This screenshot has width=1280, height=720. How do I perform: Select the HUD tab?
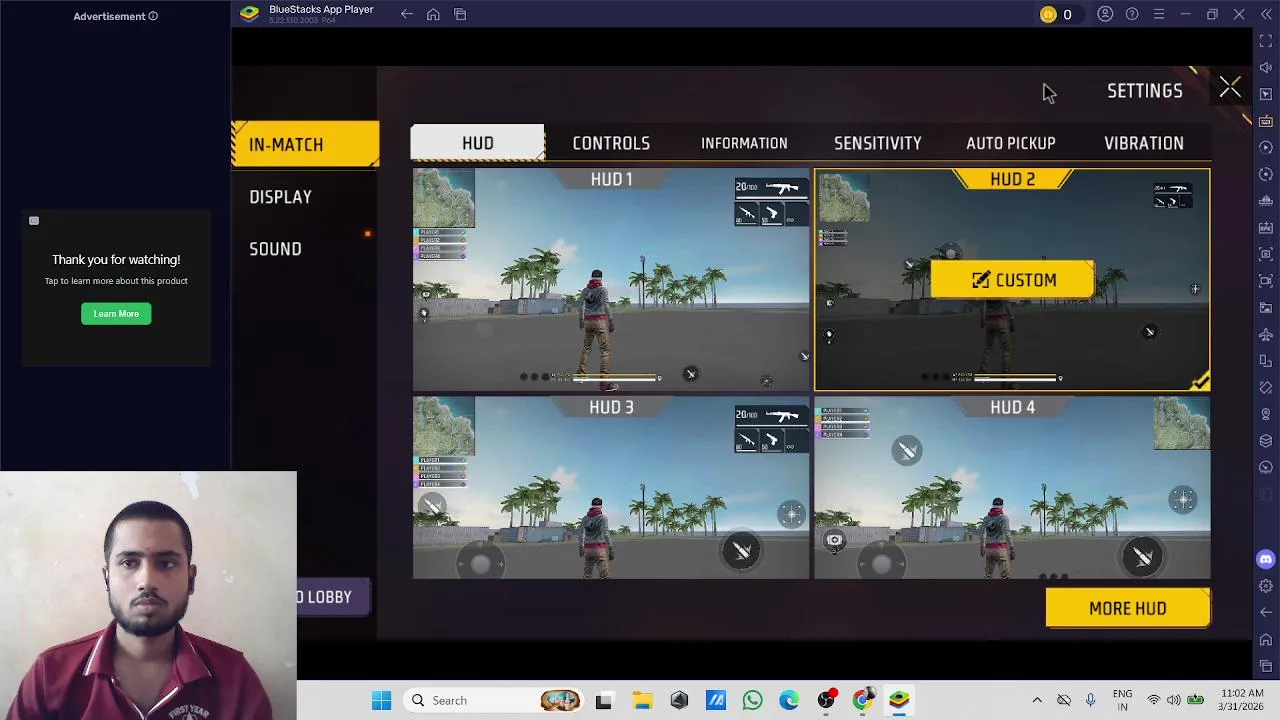coord(478,143)
